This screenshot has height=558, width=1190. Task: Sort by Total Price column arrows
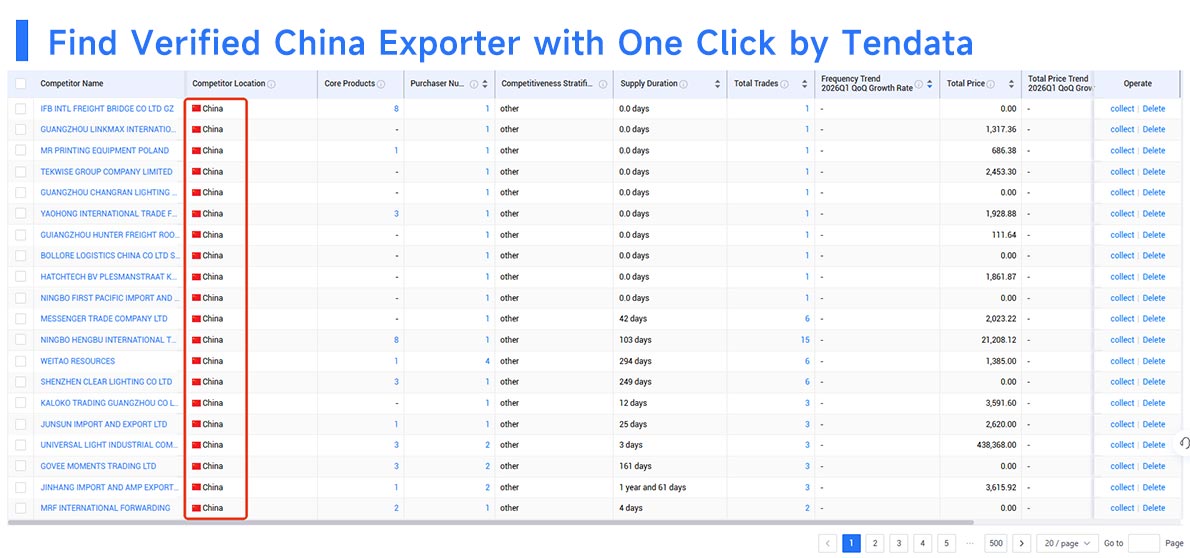[1011, 84]
